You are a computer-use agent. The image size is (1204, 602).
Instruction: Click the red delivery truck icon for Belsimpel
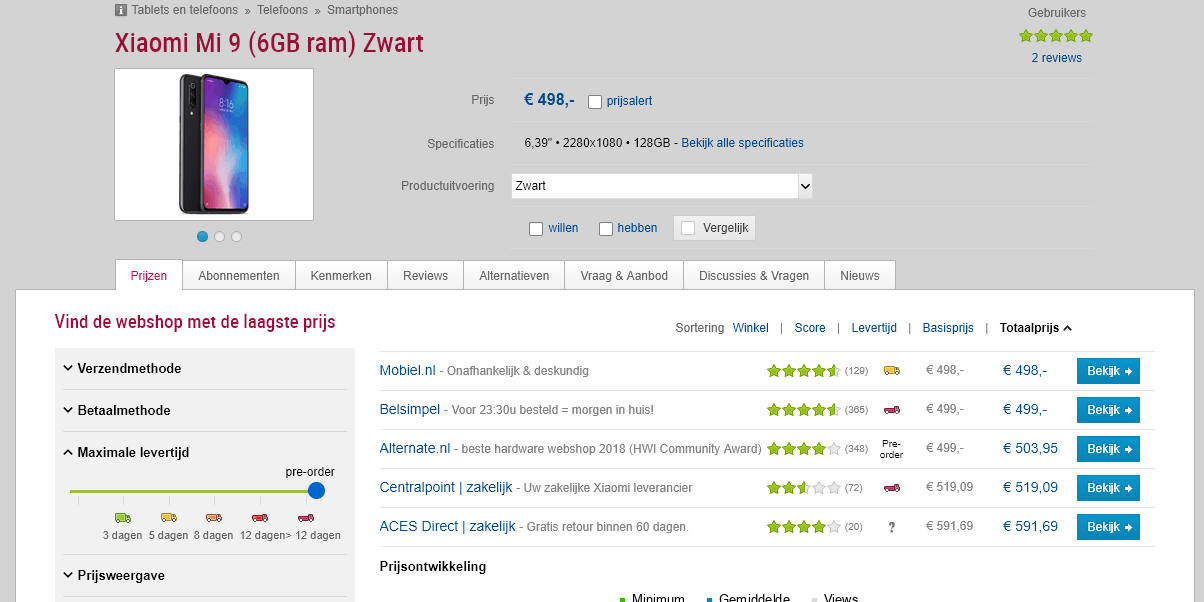pos(891,409)
